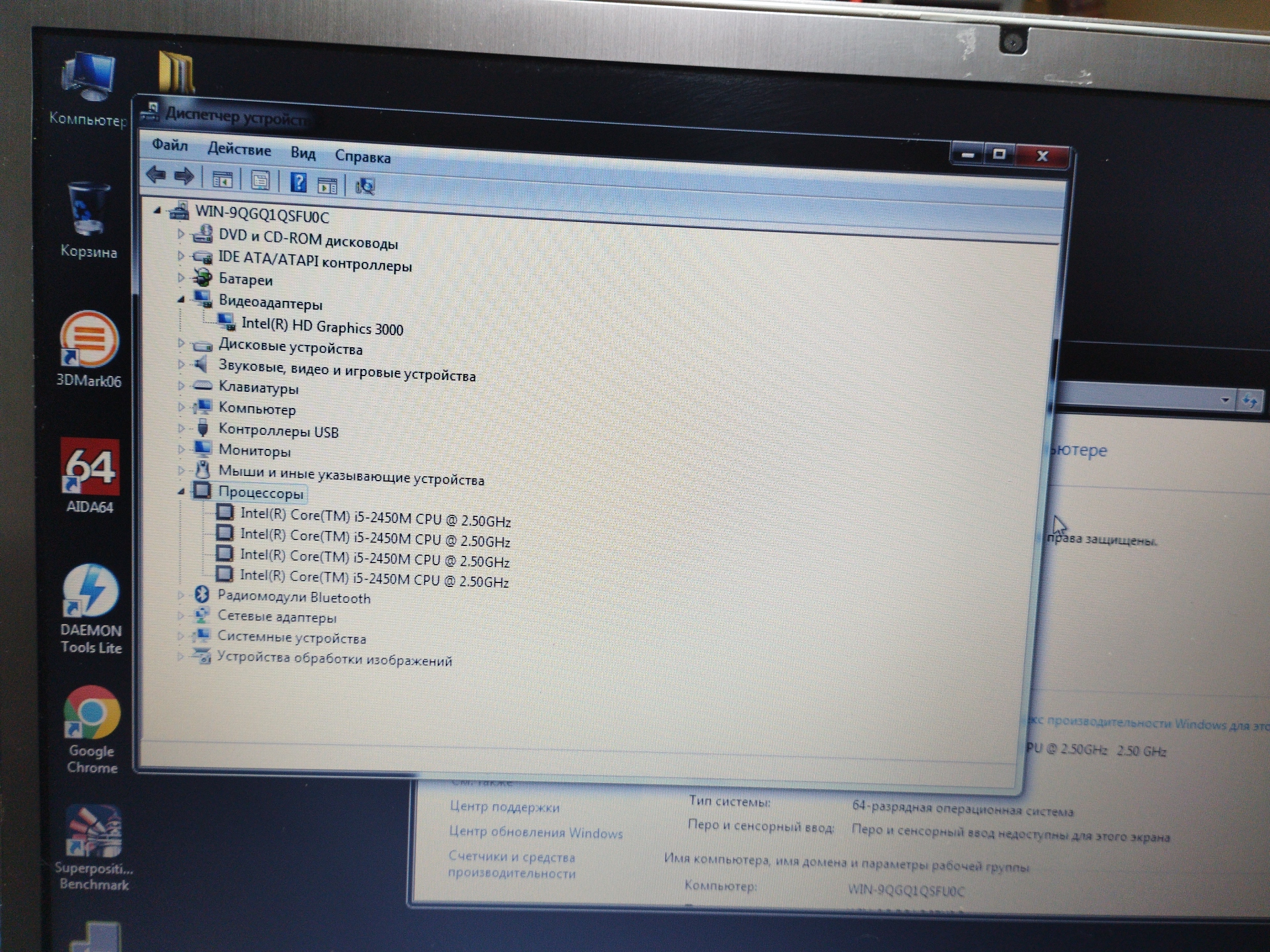Click the Видеоадаптеры display adapter icon

[202, 299]
